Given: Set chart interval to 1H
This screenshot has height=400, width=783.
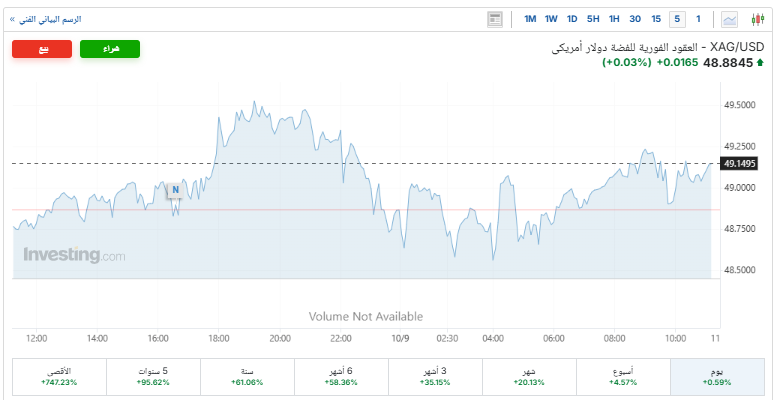Looking at the screenshot, I should pos(614,19).
